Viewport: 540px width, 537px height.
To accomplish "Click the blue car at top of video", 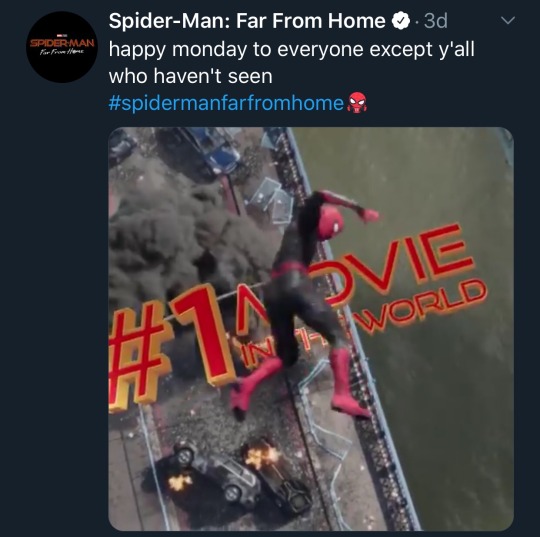I will click(220, 152).
